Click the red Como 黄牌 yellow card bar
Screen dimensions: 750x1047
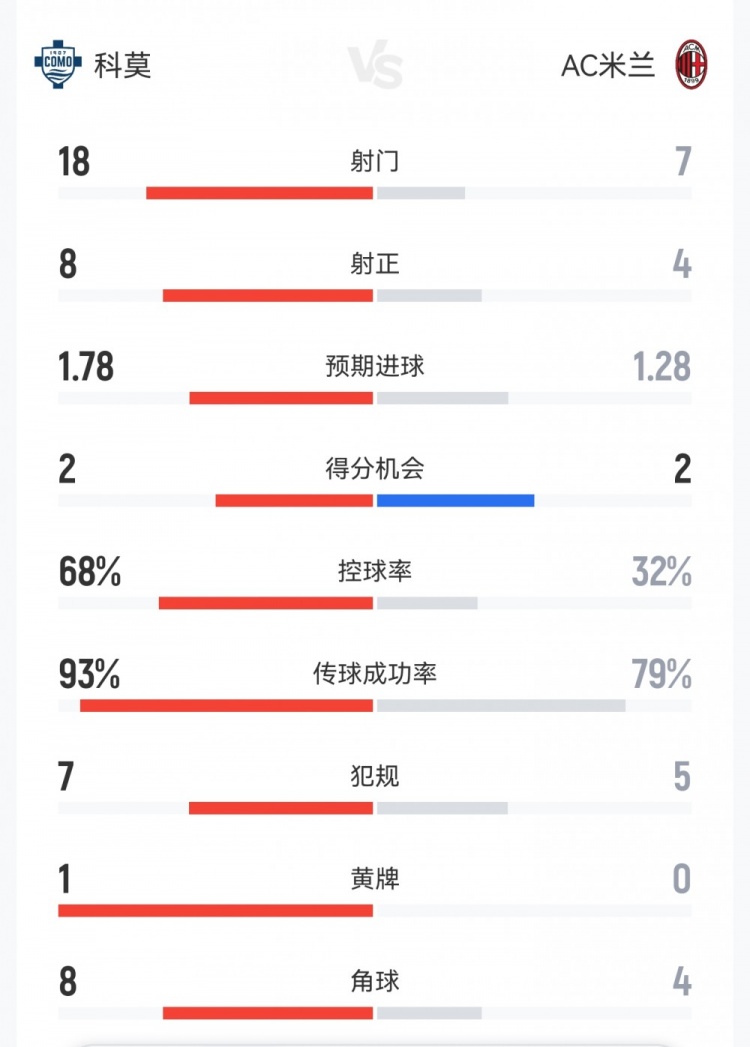click(x=215, y=910)
